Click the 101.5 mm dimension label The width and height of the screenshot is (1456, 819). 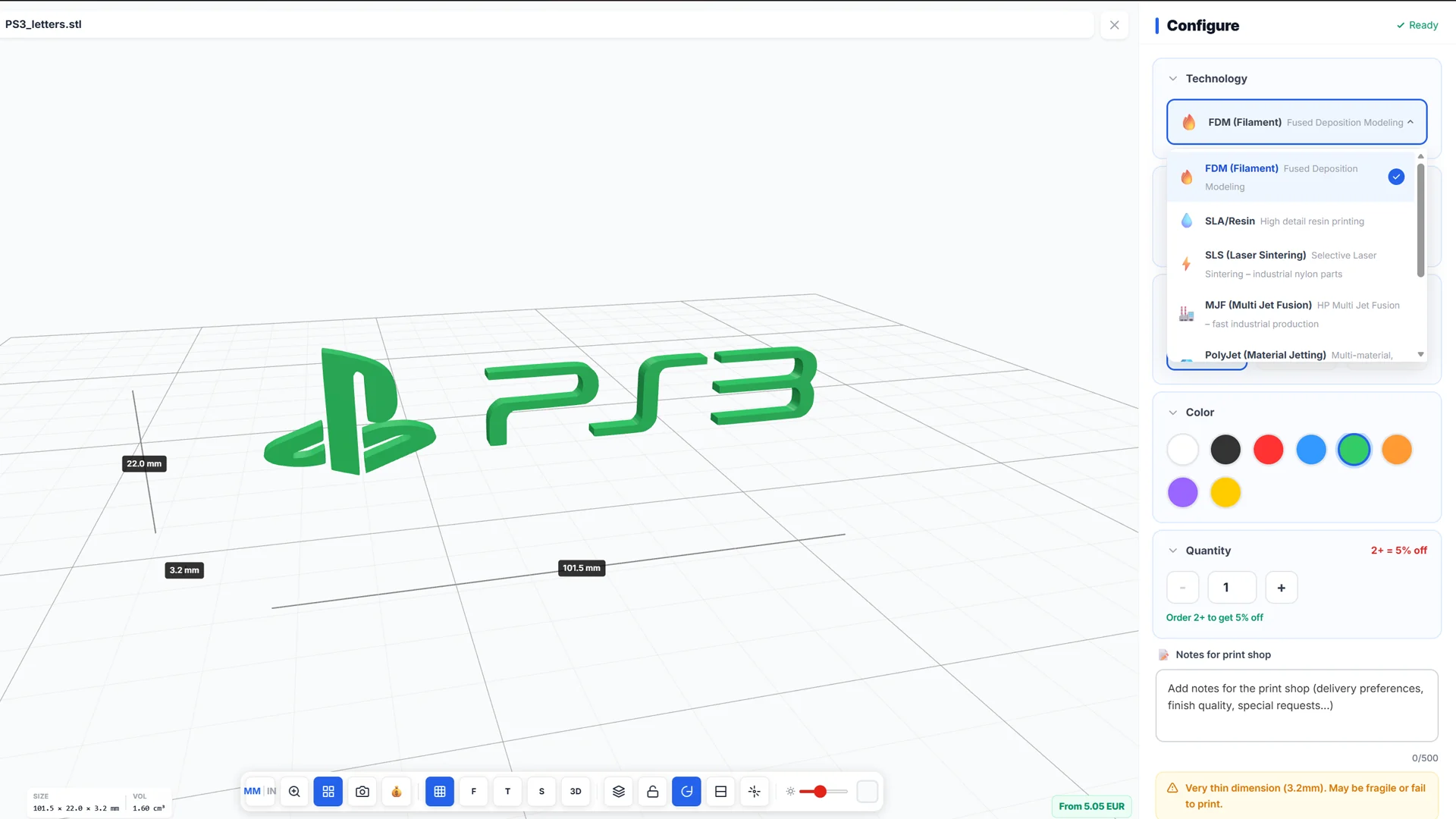582,568
